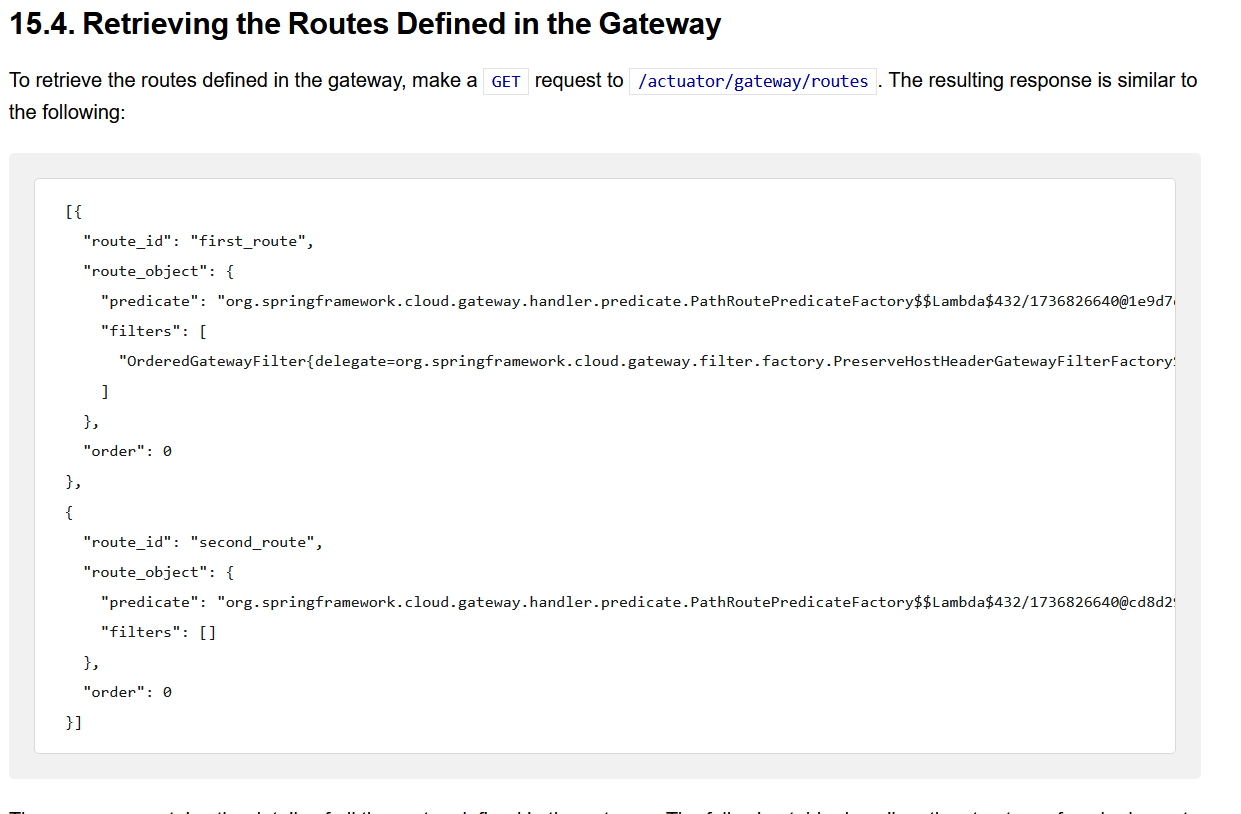Click the paragraph text "the following:"
Image resolution: width=1241 pixels, height=814 pixels.
(x=67, y=112)
